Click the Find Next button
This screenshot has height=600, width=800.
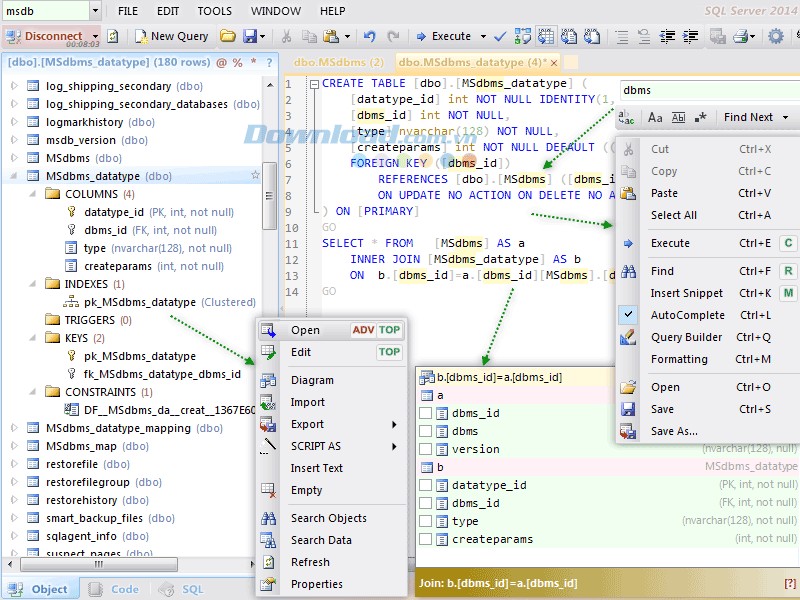(748, 117)
